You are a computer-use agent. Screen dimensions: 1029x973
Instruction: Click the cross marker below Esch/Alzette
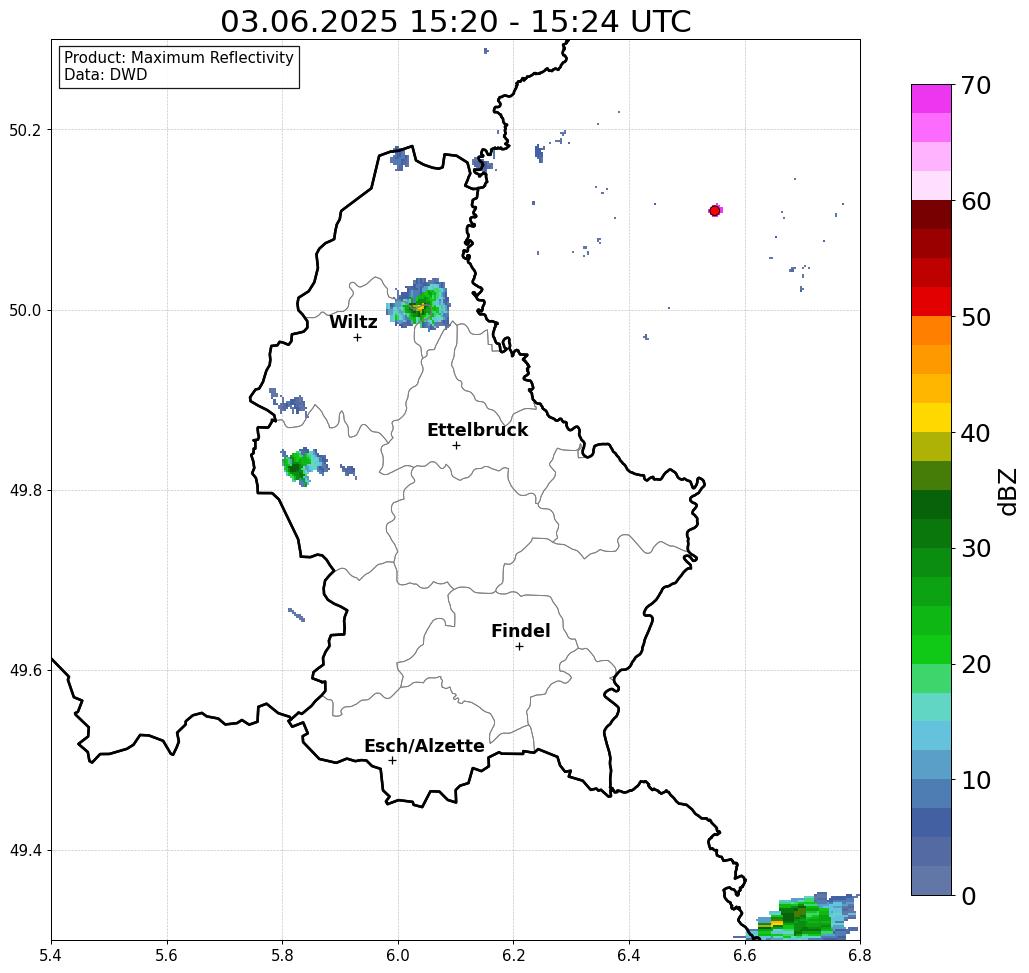coord(392,760)
